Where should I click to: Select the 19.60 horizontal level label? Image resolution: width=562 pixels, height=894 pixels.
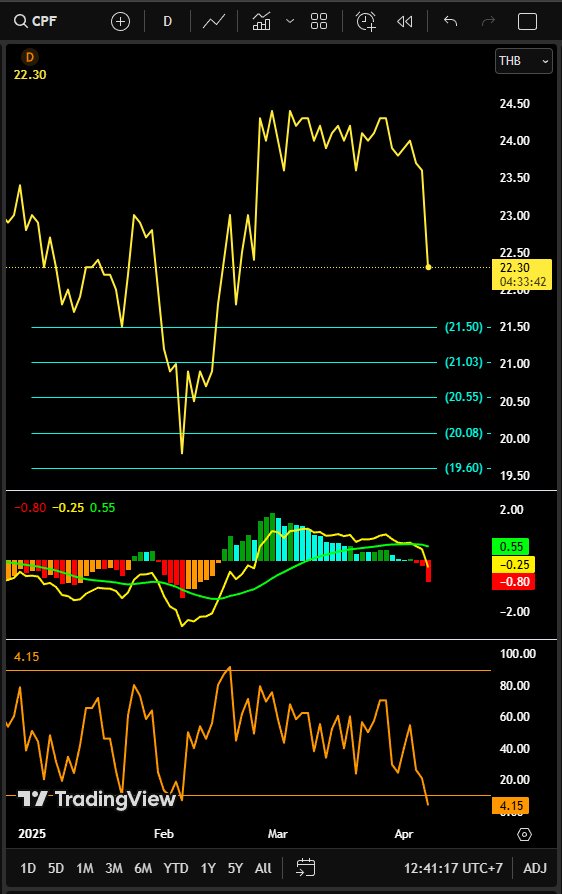click(463, 468)
